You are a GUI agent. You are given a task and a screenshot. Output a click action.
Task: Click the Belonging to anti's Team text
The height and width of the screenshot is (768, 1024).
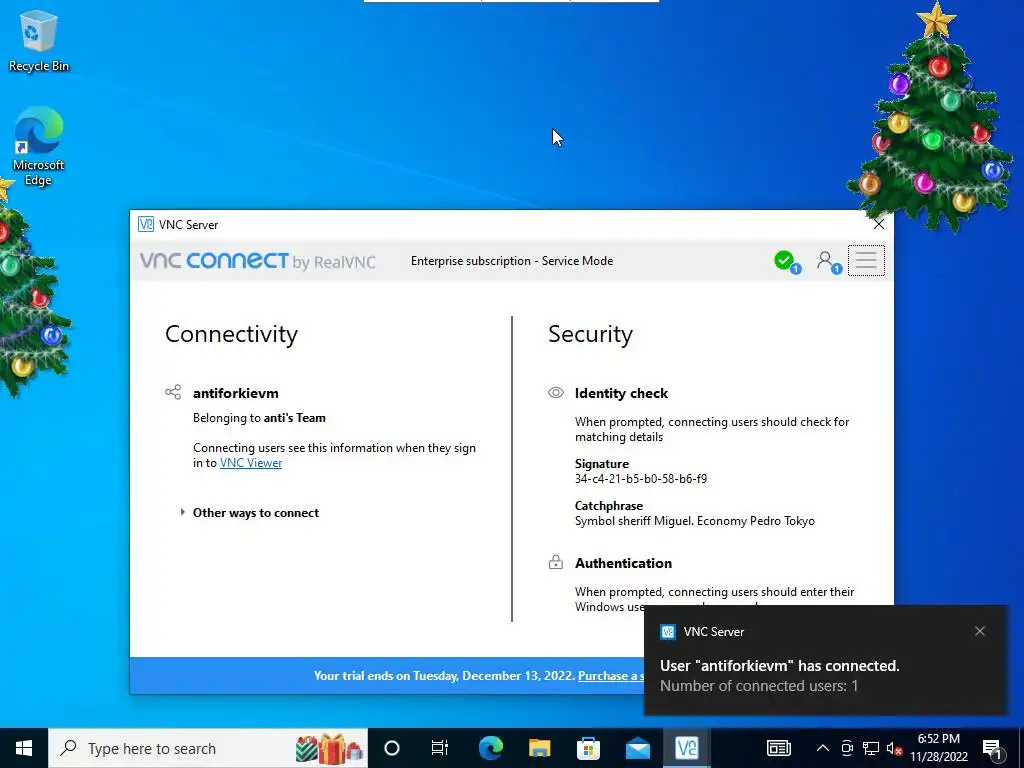(259, 418)
